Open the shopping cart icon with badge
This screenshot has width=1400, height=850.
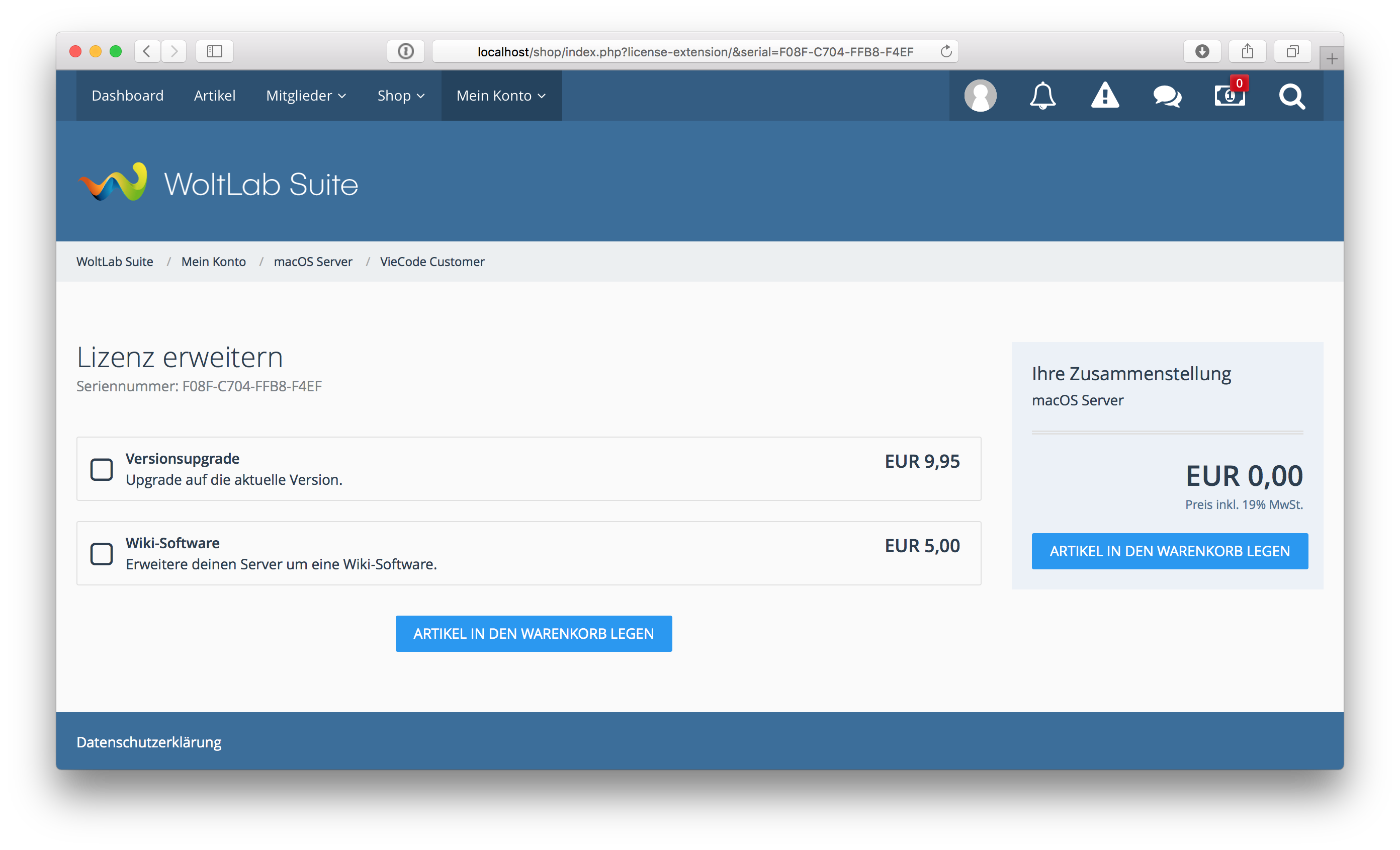pos(1230,96)
